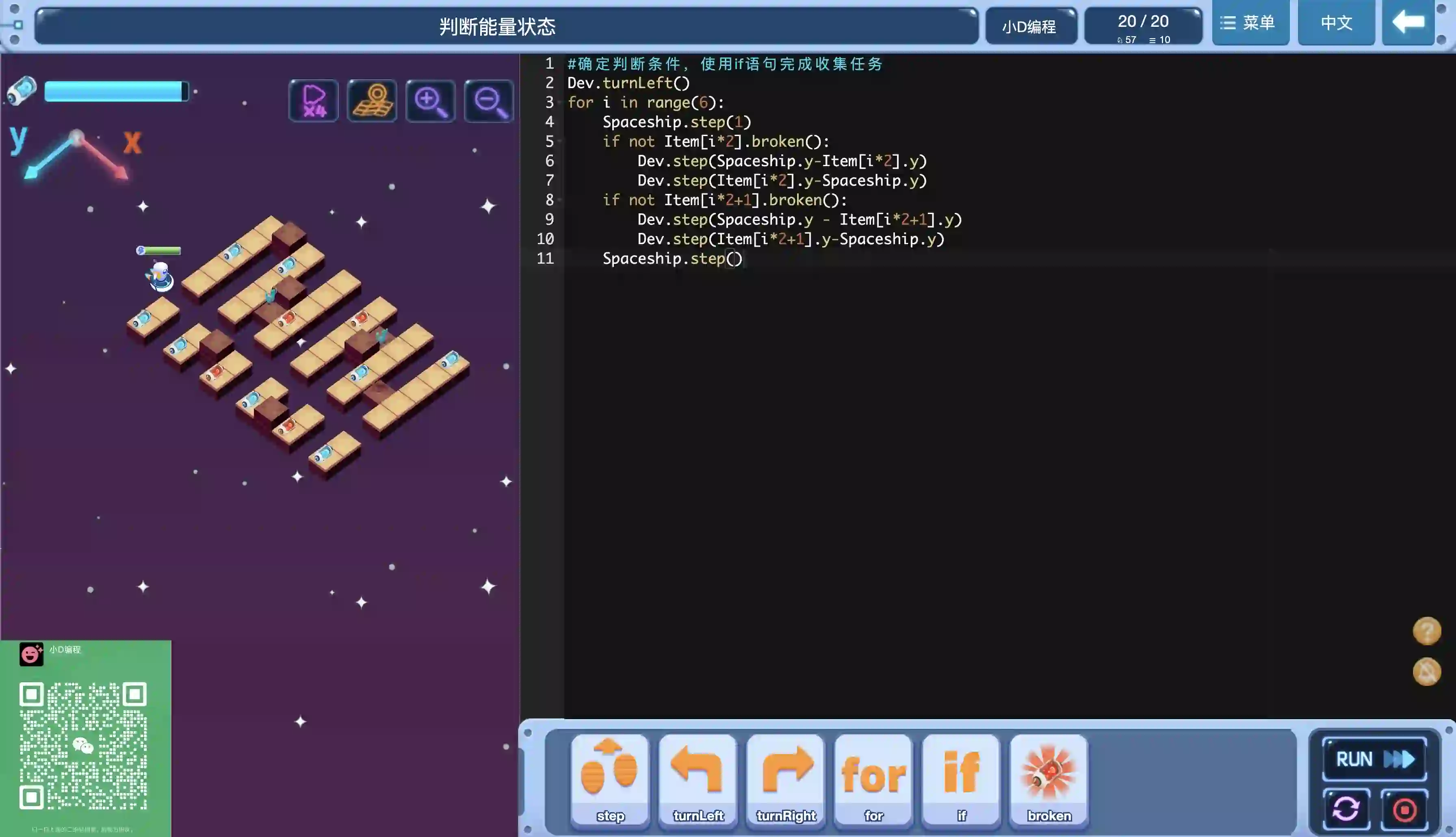Stop execution with red stop button
1456x837 pixels.
pos(1405,809)
